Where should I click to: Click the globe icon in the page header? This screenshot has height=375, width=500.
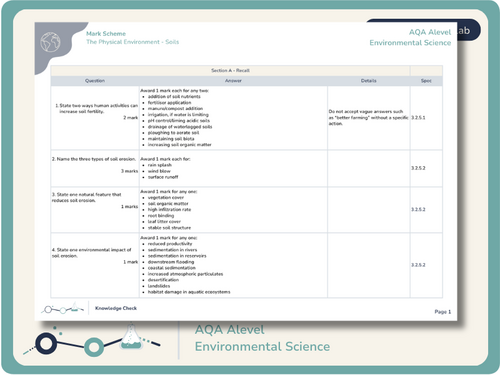pos(50,42)
